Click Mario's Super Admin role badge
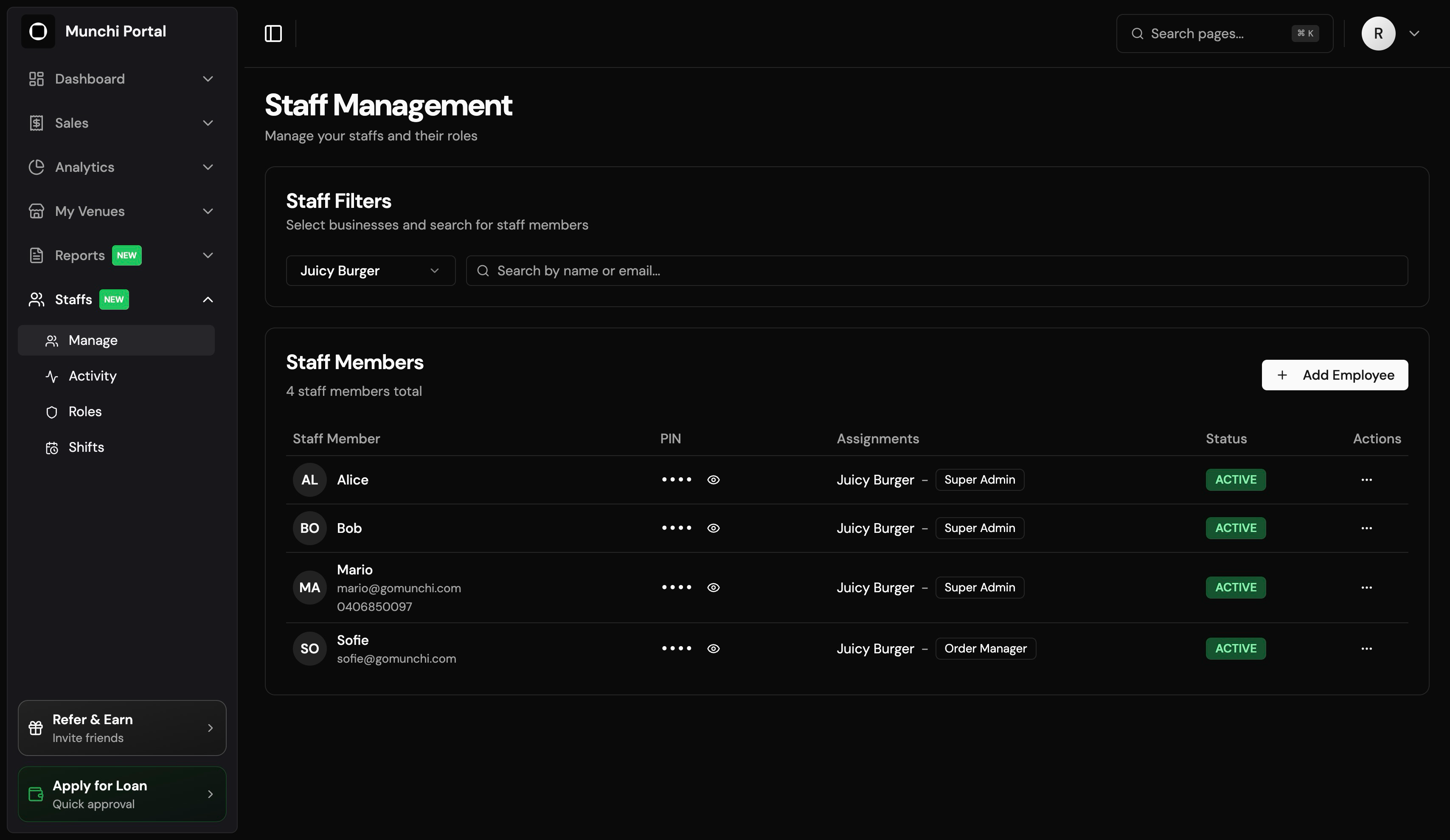1450x840 pixels. [979, 588]
